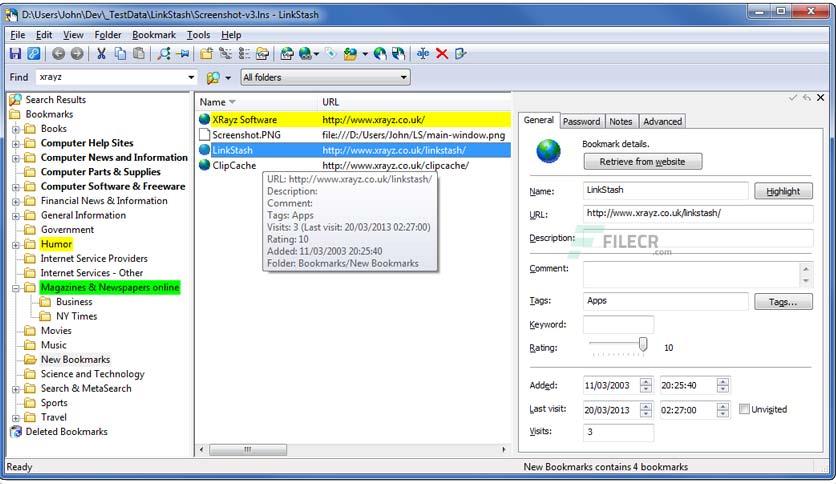Screen dimensions: 836x484
Task: Expand the Books folder node
Action: [16, 129]
